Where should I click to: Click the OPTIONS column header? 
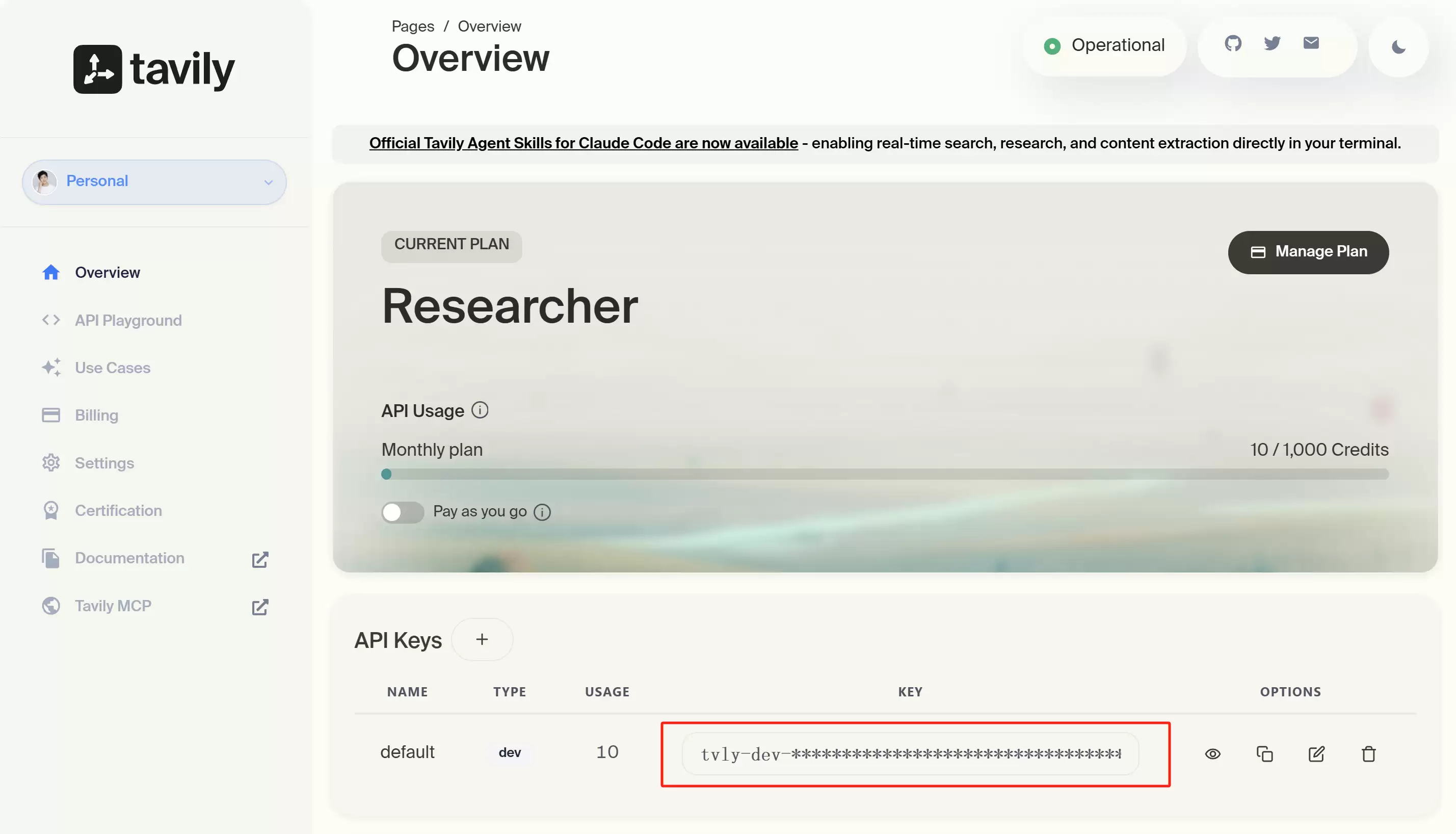(x=1290, y=692)
